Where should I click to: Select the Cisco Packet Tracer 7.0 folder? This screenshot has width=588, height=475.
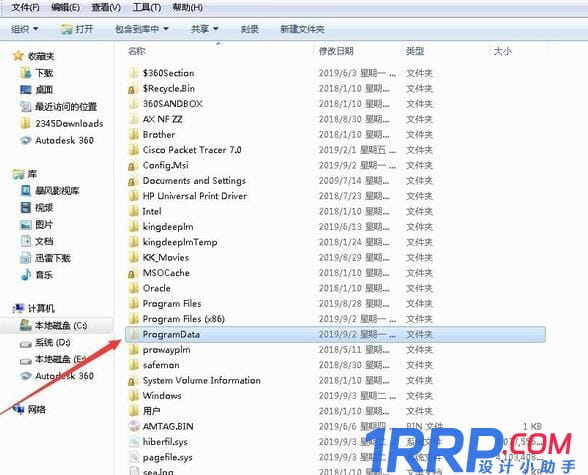click(x=192, y=150)
